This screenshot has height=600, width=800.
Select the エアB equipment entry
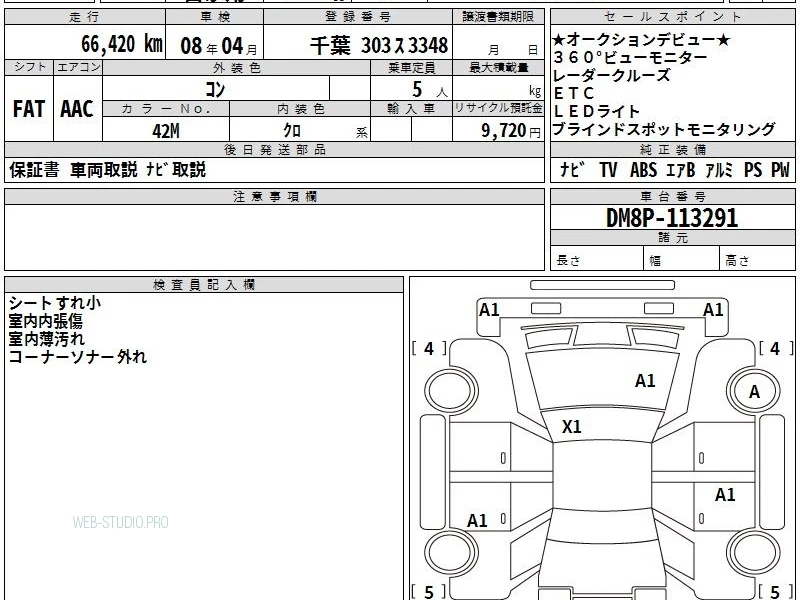click(680, 169)
